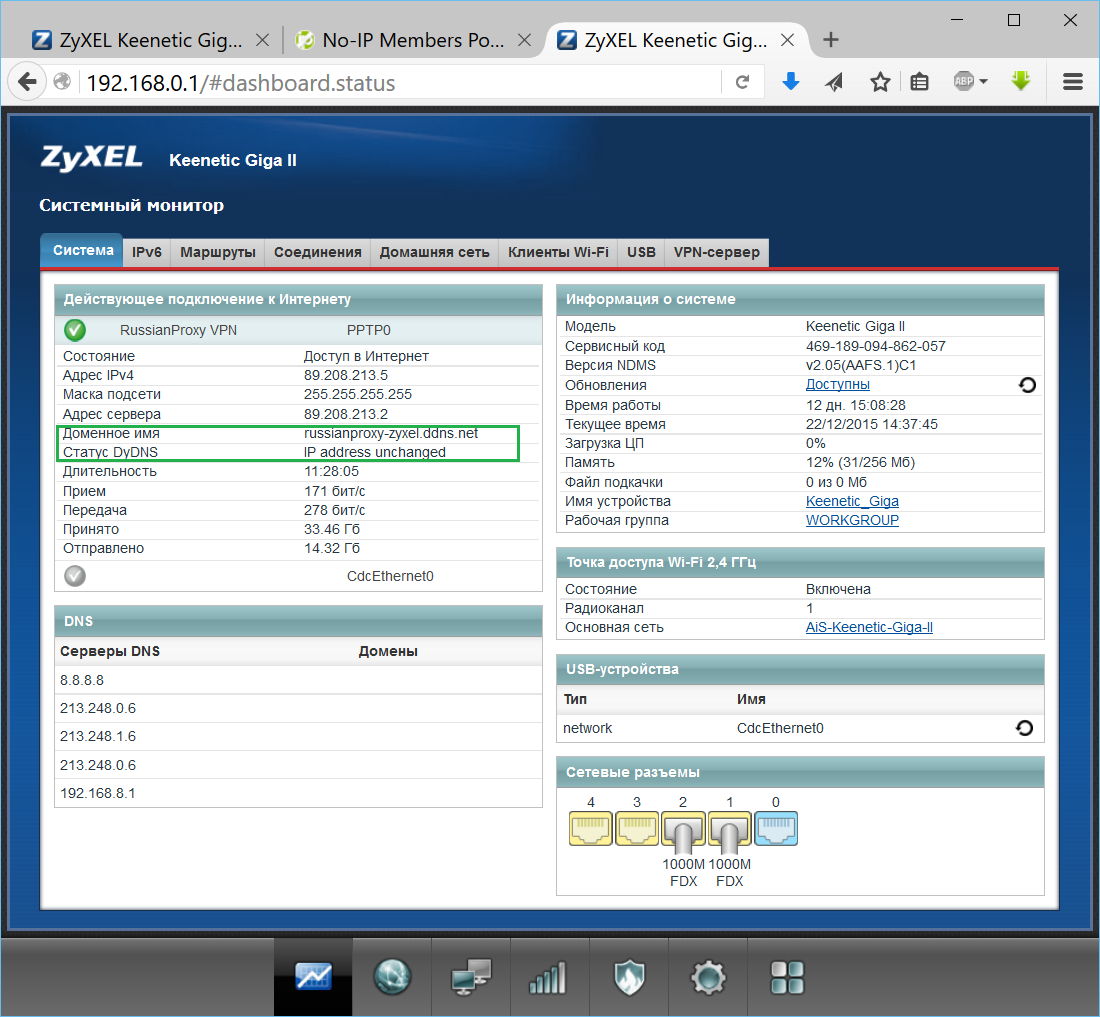Open the System Monitor icon in bottom bar
Screen dimensions: 1100x1017
coord(314,976)
